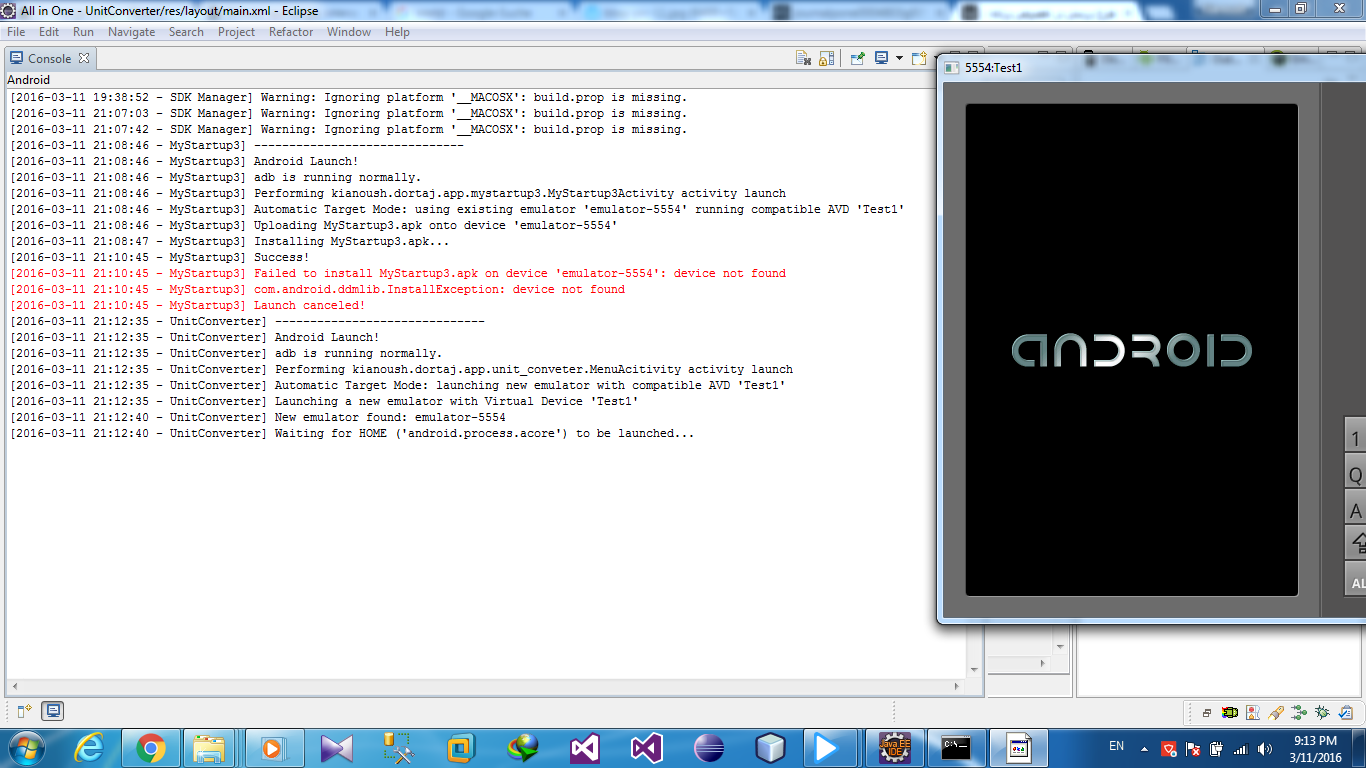
Task: Open the Display Selected Console dropdown arrow
Action: coord(898,58)
